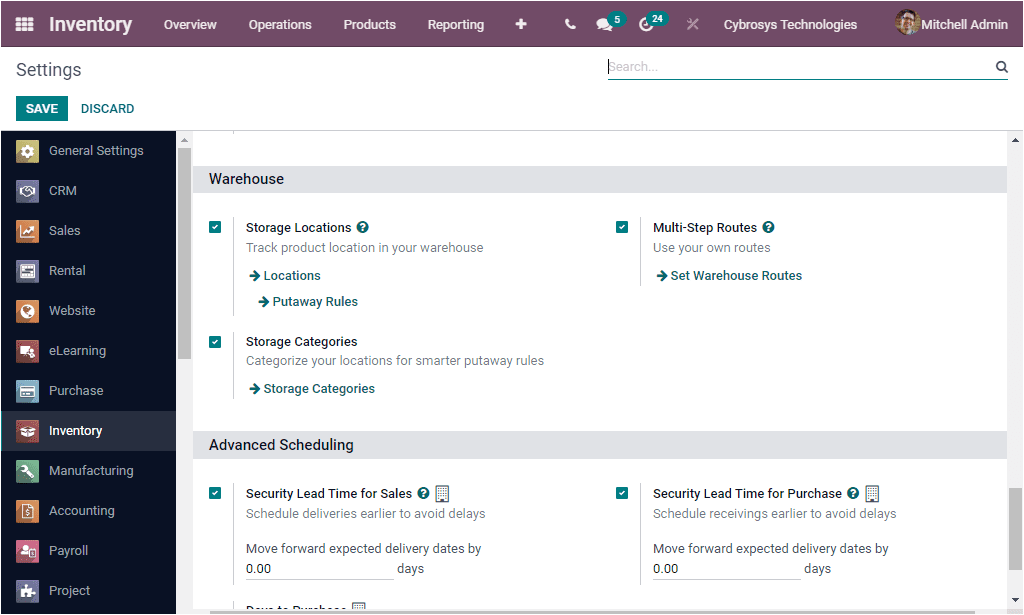Open the Products menu
The width and height of the screenshot is (1024, 615).
tap(369, 24)
